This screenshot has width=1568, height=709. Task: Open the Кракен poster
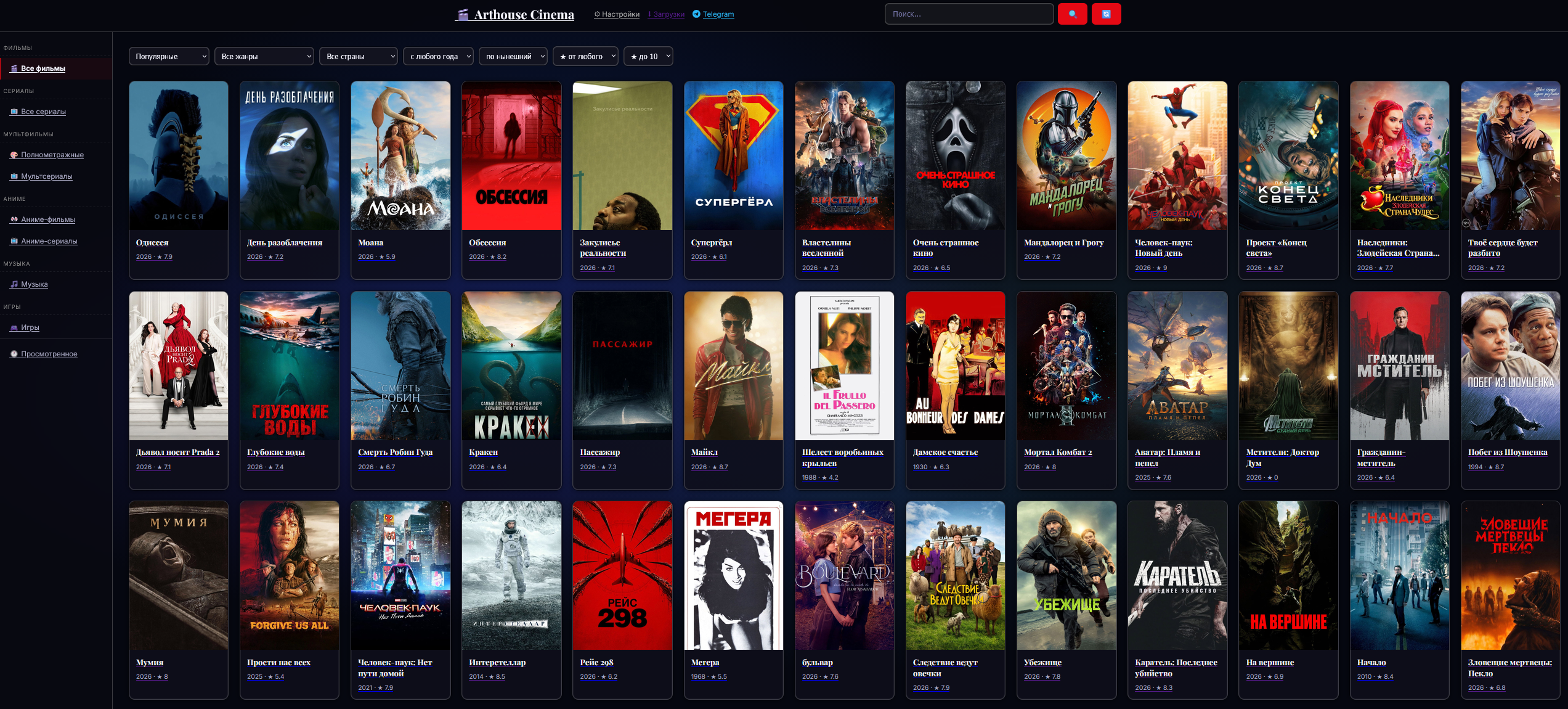tap(511, 366)
